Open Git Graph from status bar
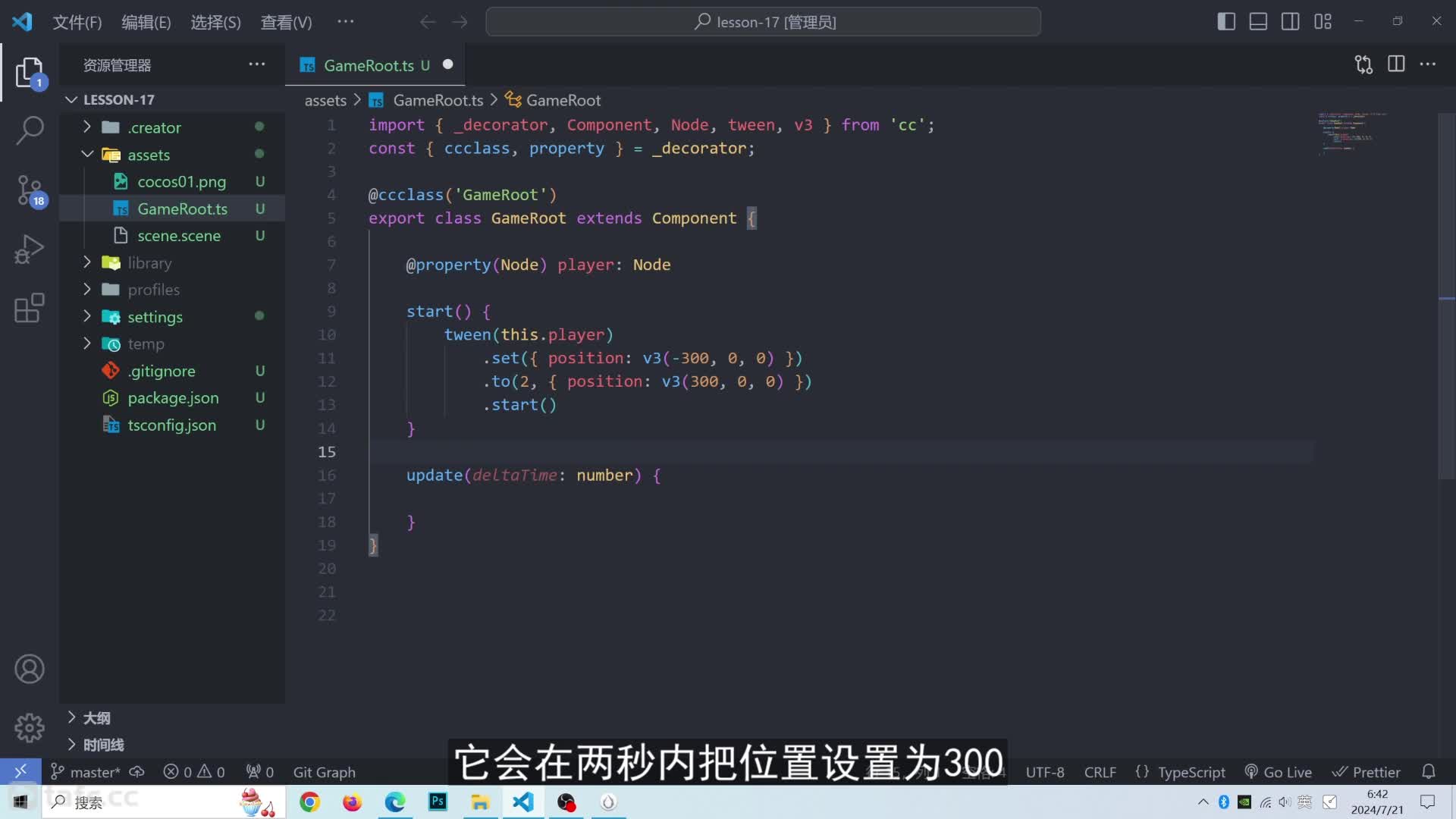This screenshot has width=1456, height=819. [x=324, y=772]
